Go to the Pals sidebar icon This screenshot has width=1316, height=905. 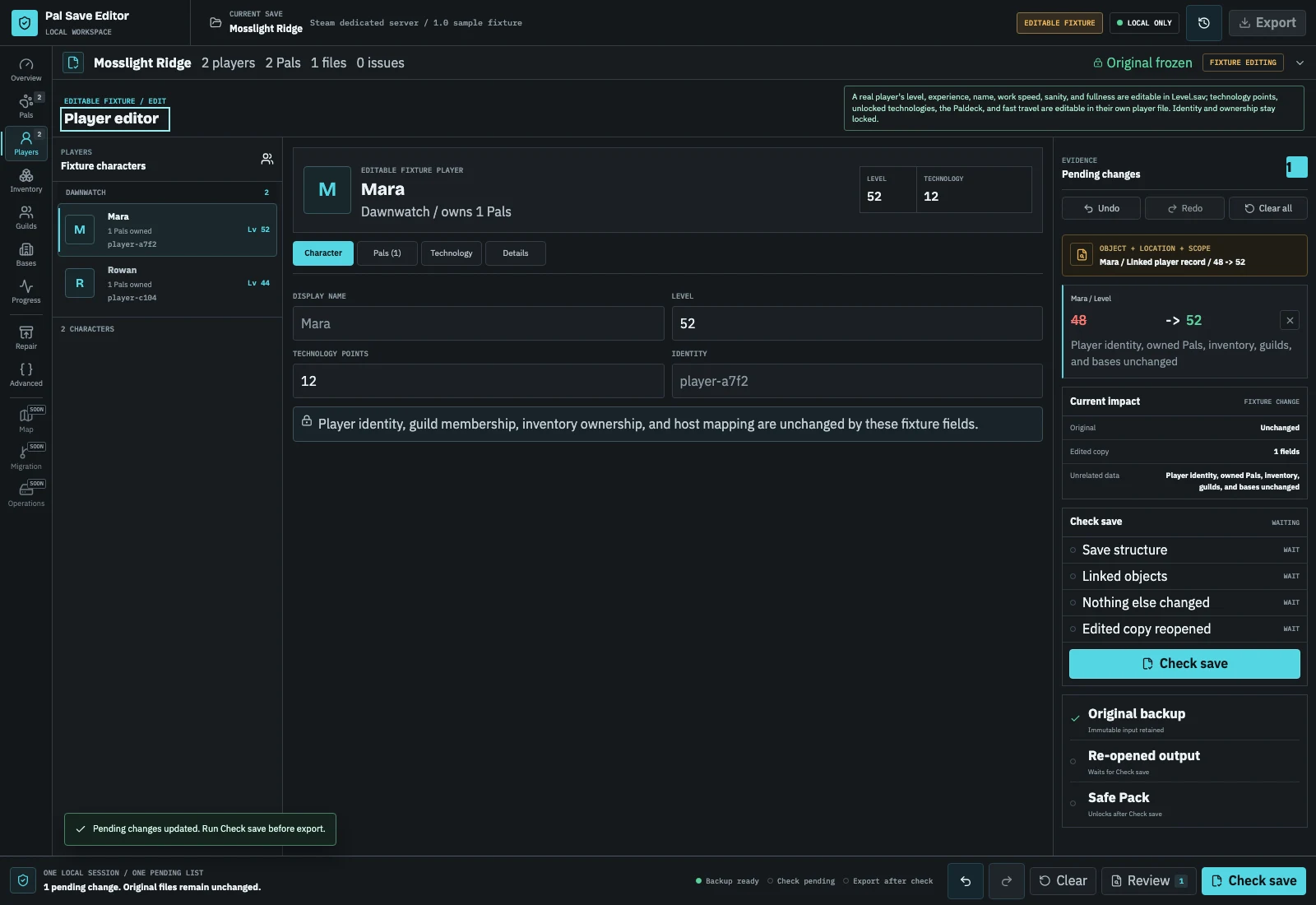pos(26,106)
